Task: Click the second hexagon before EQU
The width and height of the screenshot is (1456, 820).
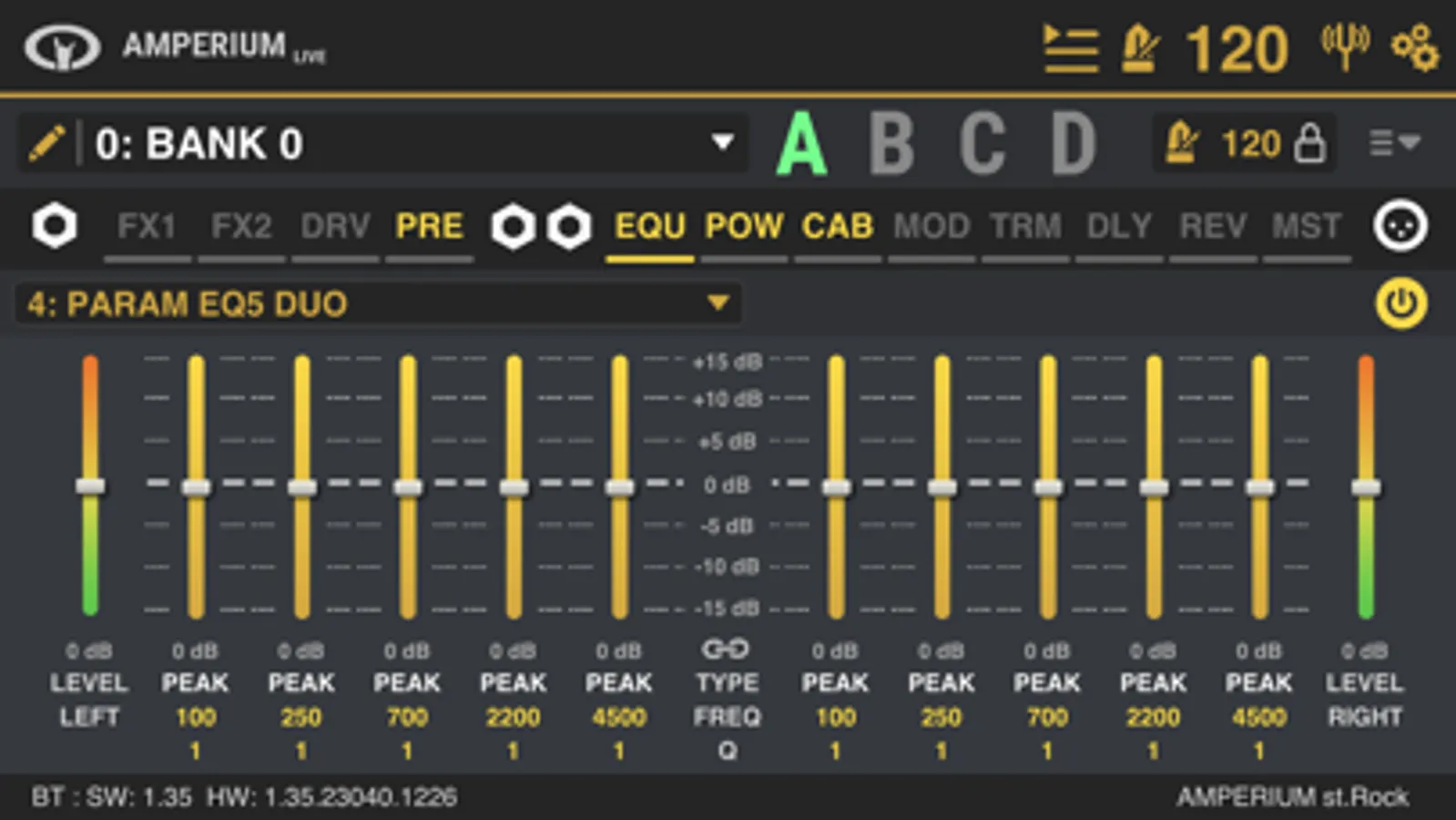Action: pos(569,227)
